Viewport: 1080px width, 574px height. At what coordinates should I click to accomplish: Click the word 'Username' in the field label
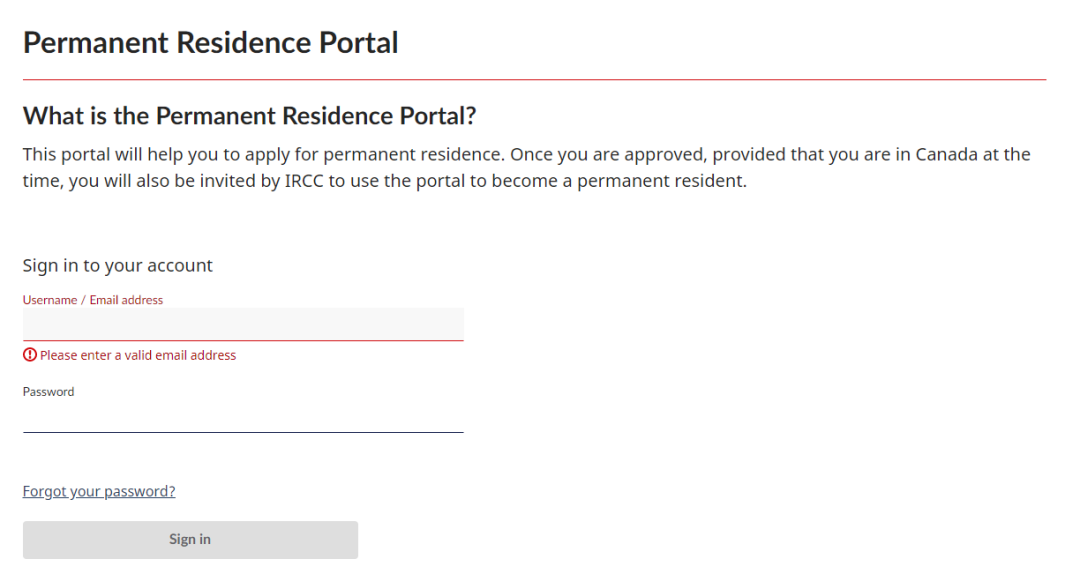point(50,300)
